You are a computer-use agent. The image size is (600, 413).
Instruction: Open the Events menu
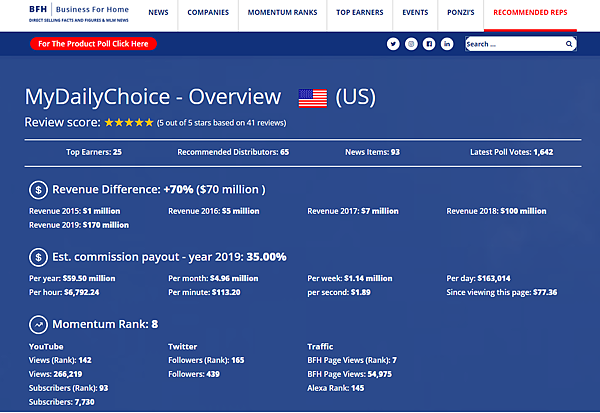[415, 13]
